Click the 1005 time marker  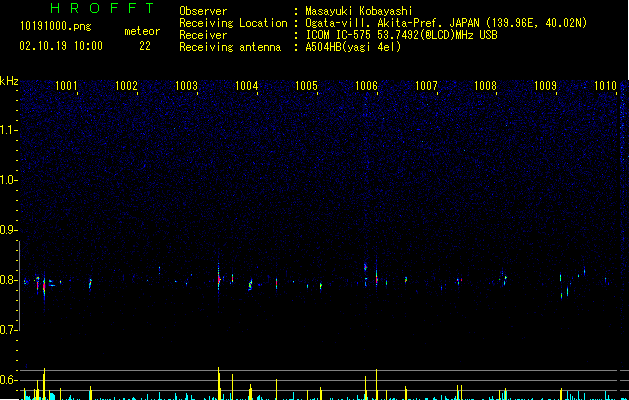tap(306, 86)
